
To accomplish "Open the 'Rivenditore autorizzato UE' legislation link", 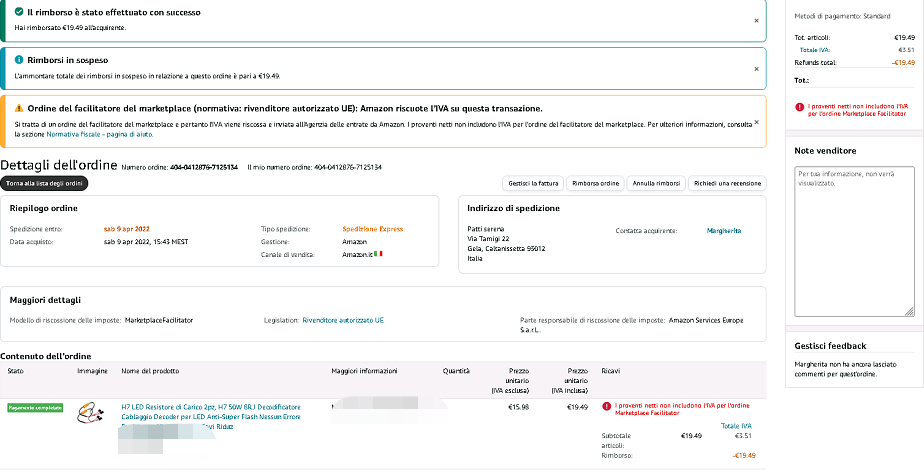I will click(343, 320).
